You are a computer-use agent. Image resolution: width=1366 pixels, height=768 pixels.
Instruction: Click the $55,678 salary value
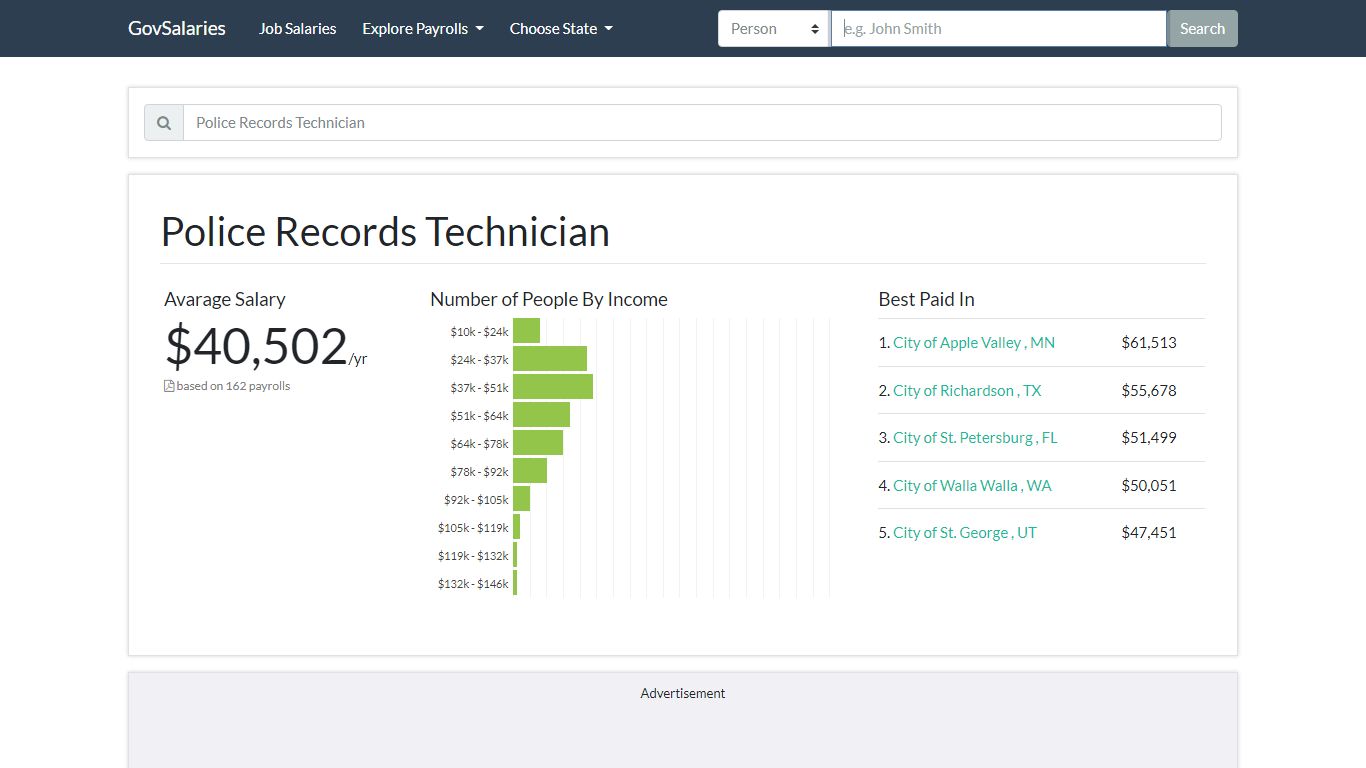tap(1149, 390)
